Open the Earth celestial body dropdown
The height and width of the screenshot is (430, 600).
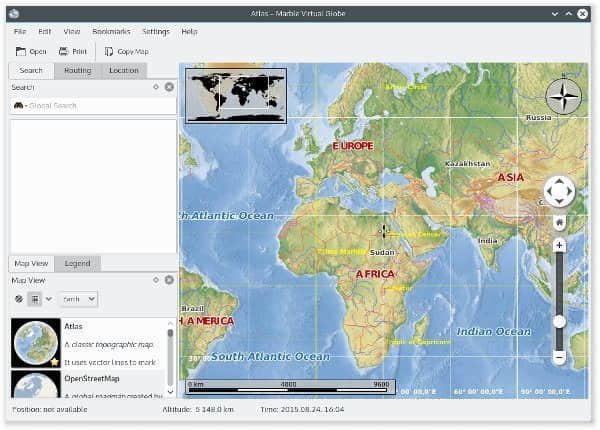(78, 299)
